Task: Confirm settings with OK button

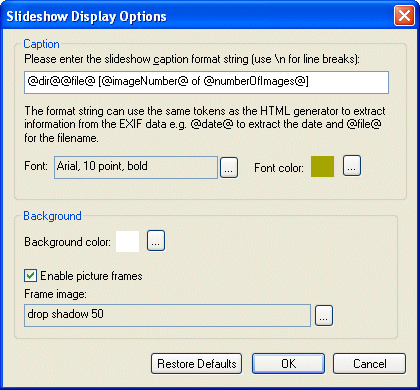Action: point(288,363)
